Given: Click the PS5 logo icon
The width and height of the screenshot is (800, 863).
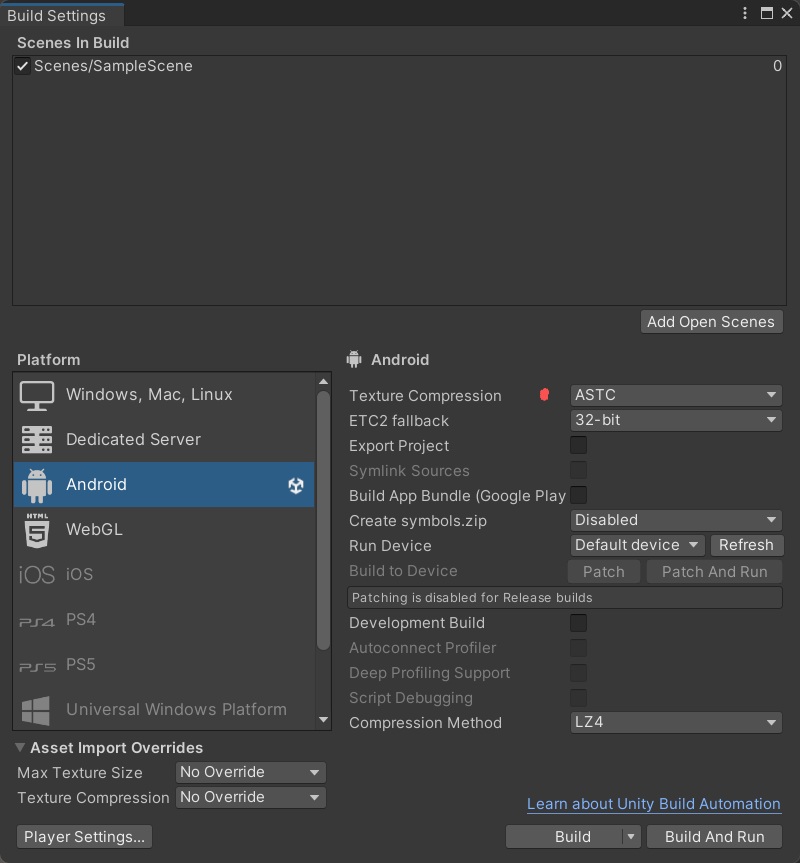Looking at the screenshot, I should coord(37,667).
